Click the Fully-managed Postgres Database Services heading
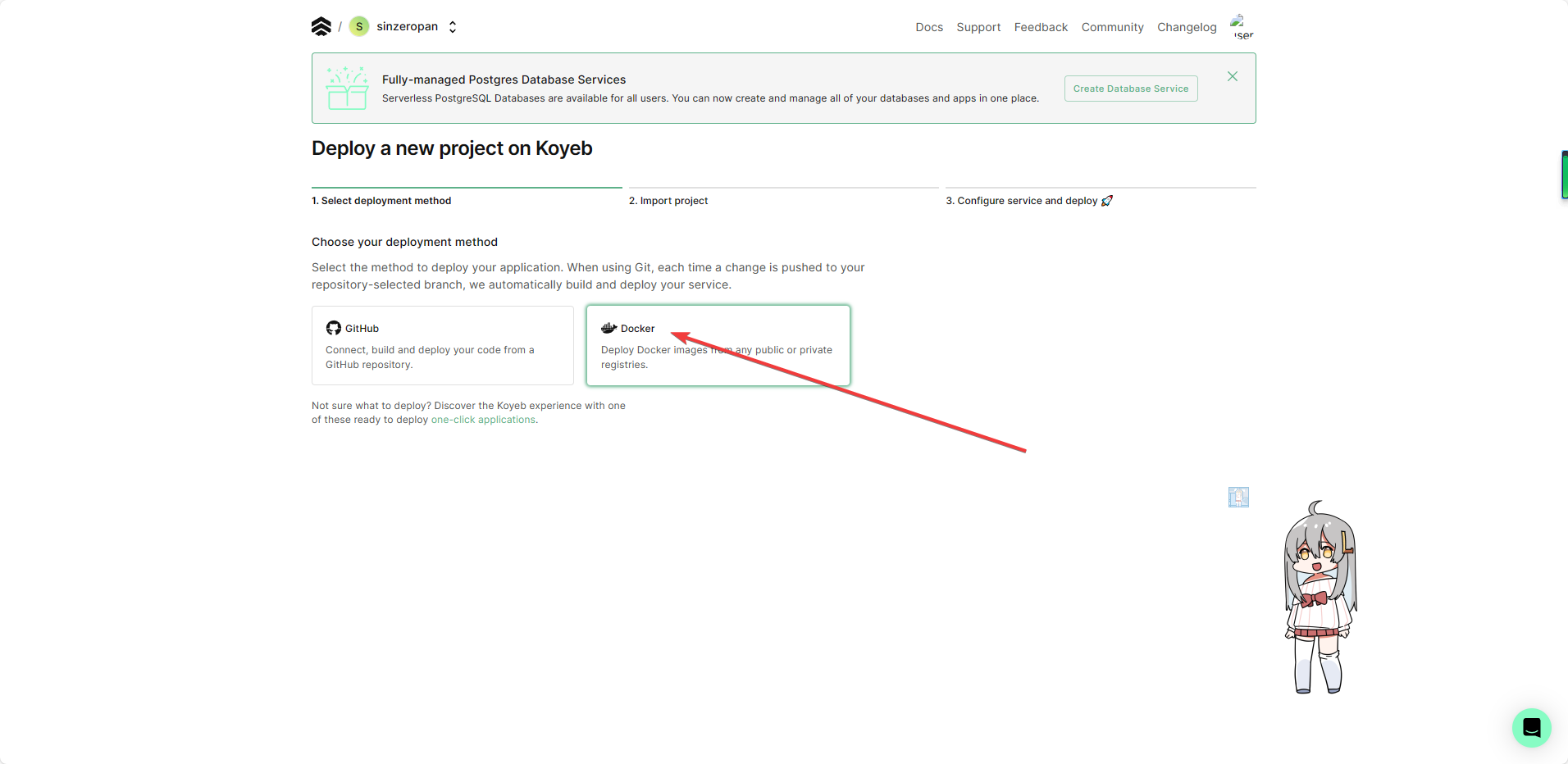This screenshot has width=1568, height=764. (504, 80)
